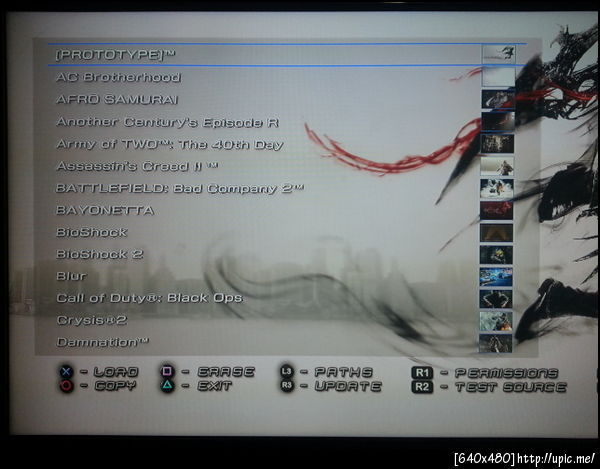Open the AFRO SAMURAI cover thumbnail

point(498,99)
